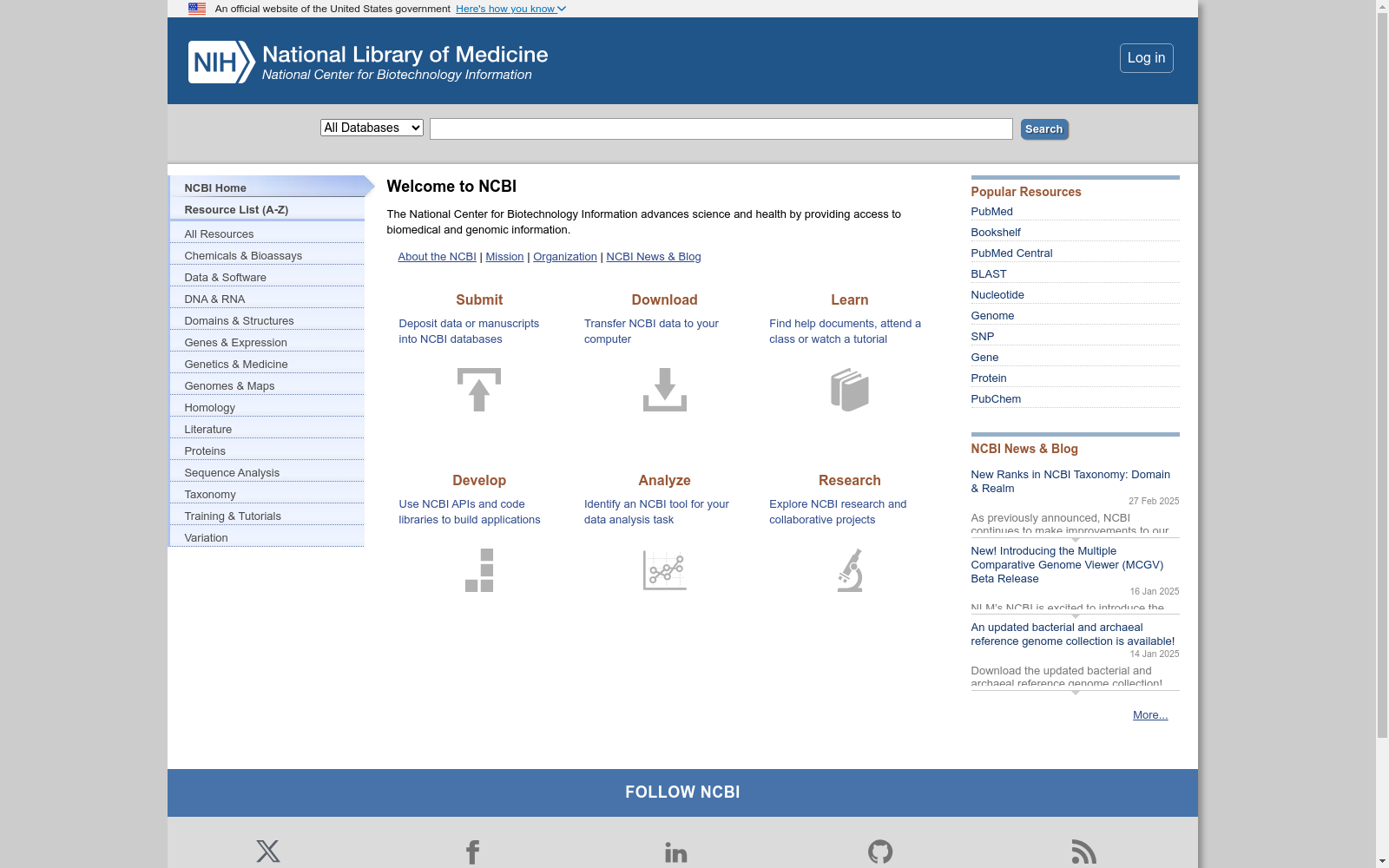
Task: Expand the bacterial reference genome news snippet
Action: point(1076,693)
